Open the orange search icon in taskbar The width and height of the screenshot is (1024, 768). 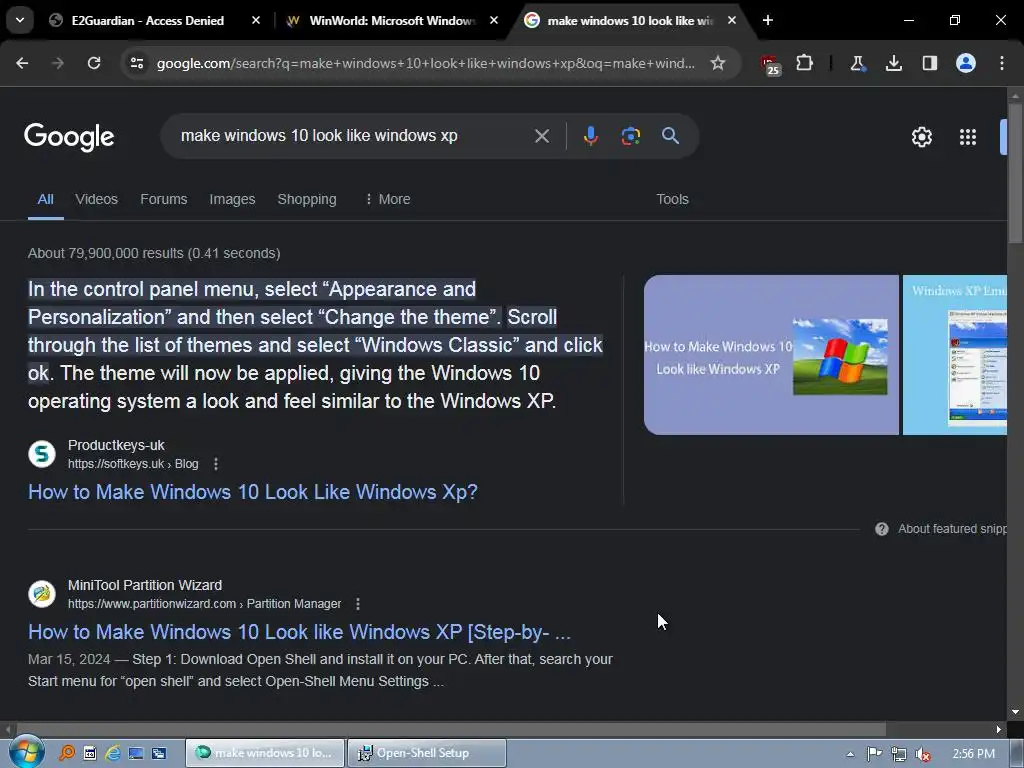click(67, 753)
